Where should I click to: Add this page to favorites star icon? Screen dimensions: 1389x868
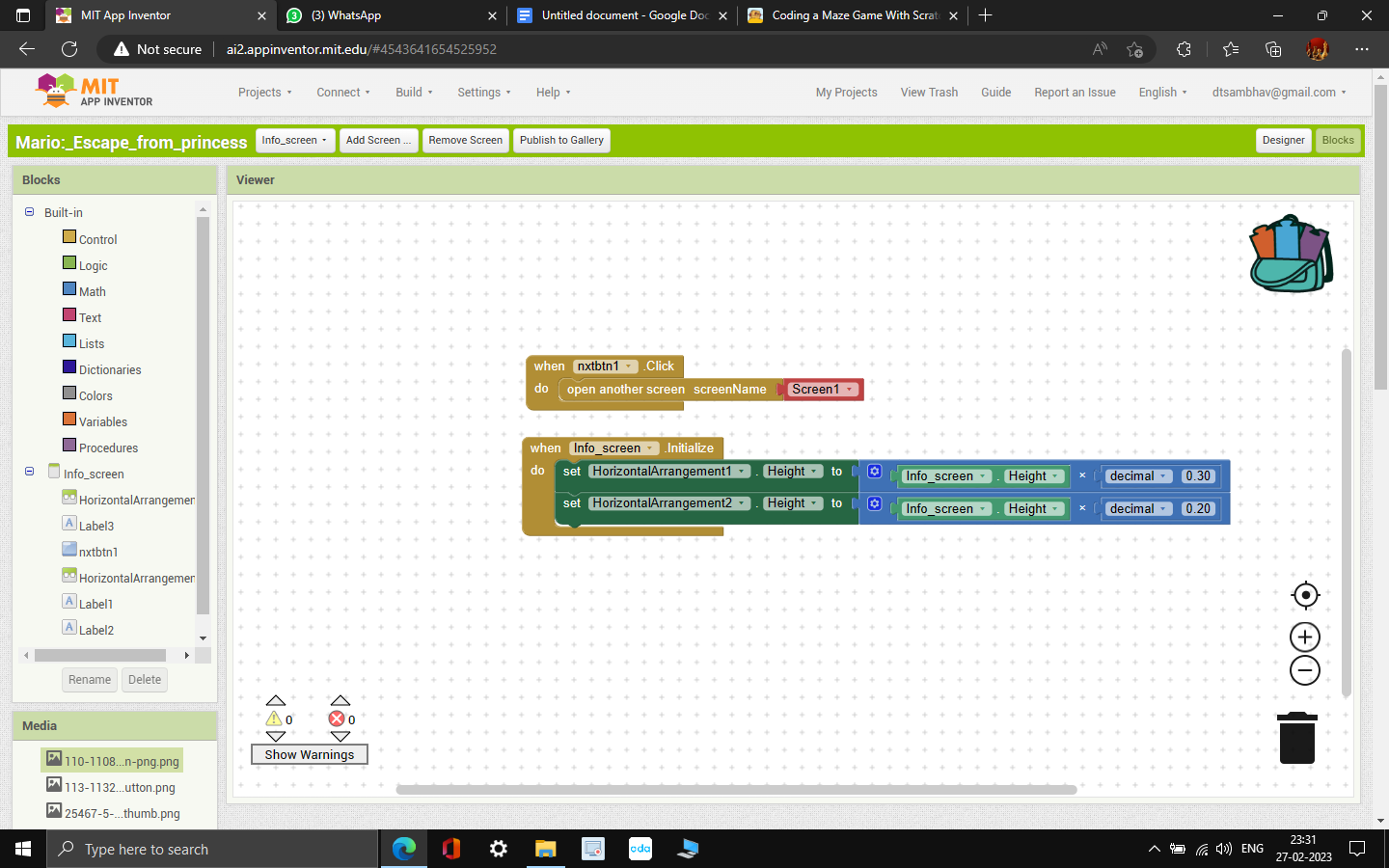(x=1134, y=49)
